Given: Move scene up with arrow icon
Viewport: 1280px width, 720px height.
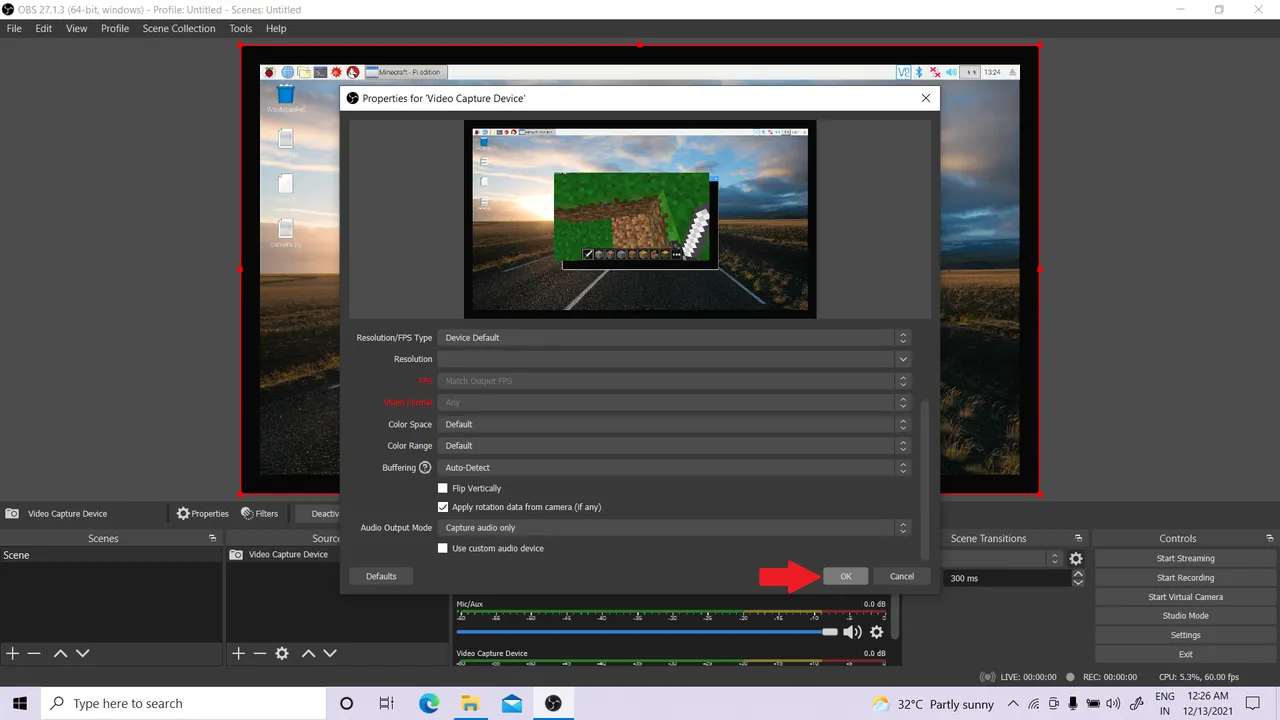Looking at the screenshot, I should tap(60, 653).
